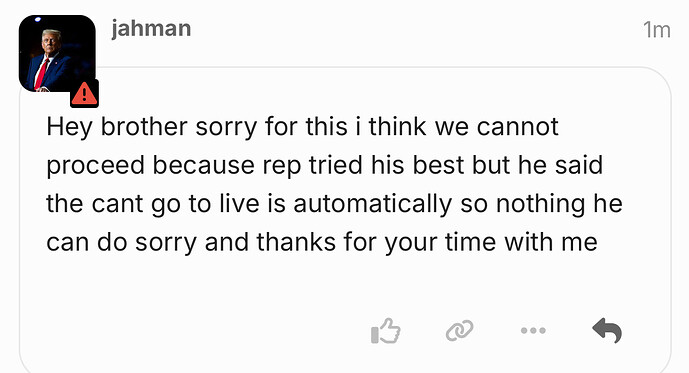Click the word 'proceed' in the message
689x373 pixels.
pyautogui.click(x=95, y=167)
